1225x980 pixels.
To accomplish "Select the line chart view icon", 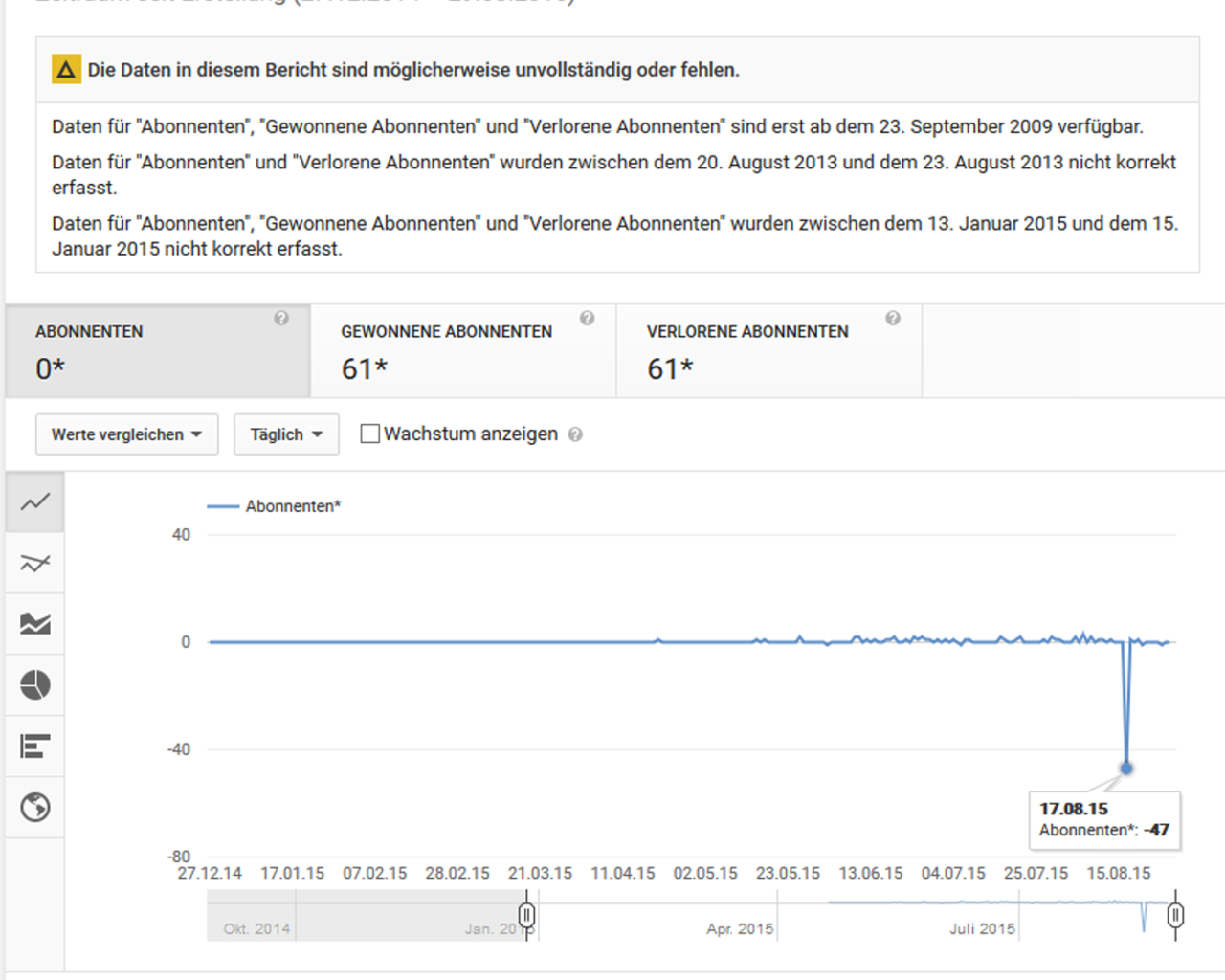I will pyautogui.click(x=35, y=501).
